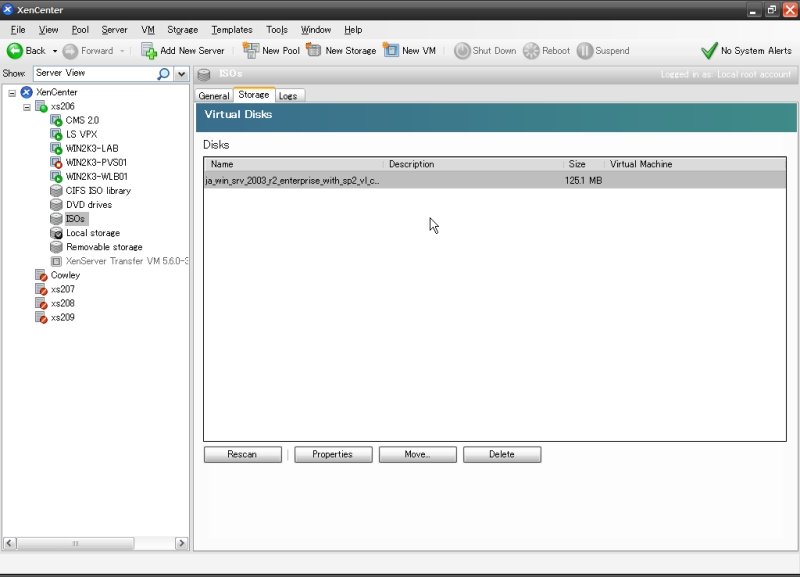
Task: Open the Templates menu
Action: point(232,30)
